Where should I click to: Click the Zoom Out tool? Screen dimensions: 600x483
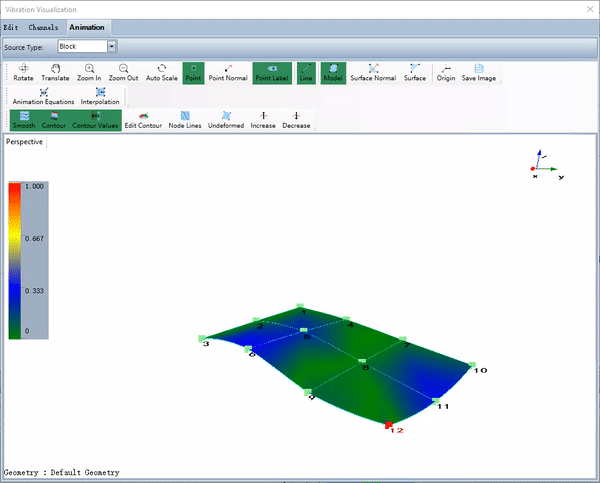point(123,73)
